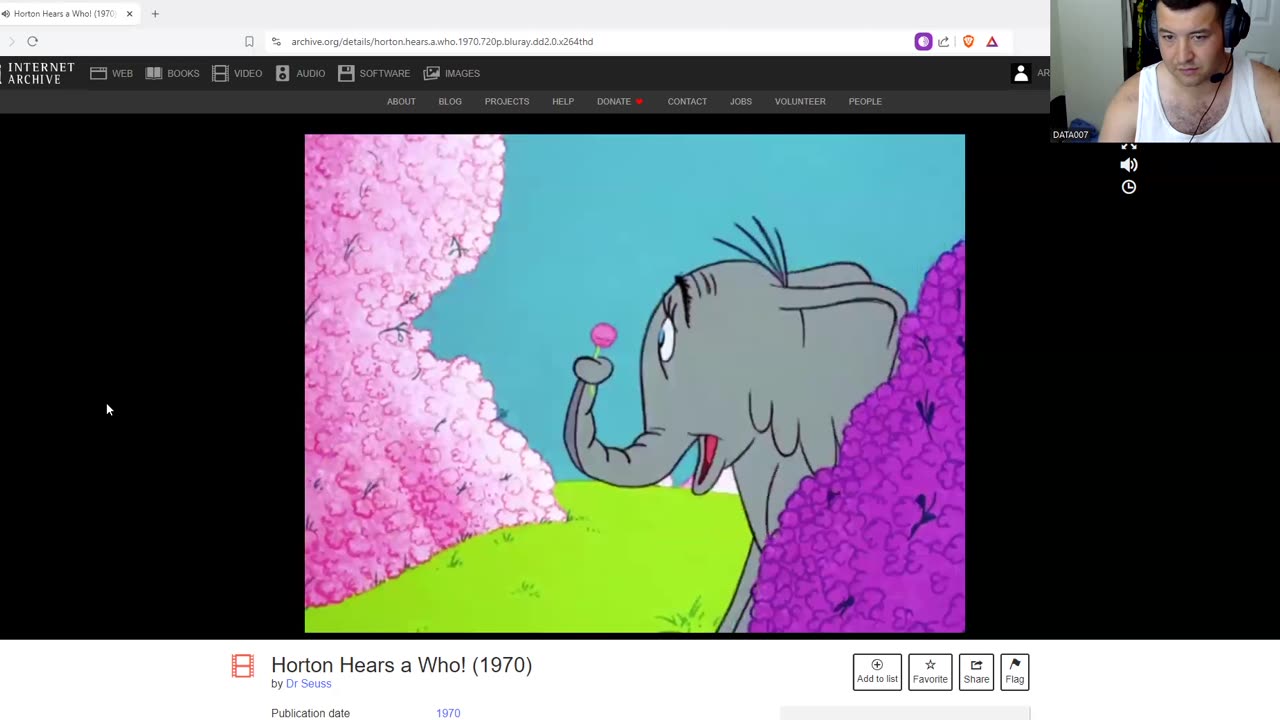Open the Audio section speaker icon
Image resolution: width=1280 pixels, height=720 pixels.
282,73
